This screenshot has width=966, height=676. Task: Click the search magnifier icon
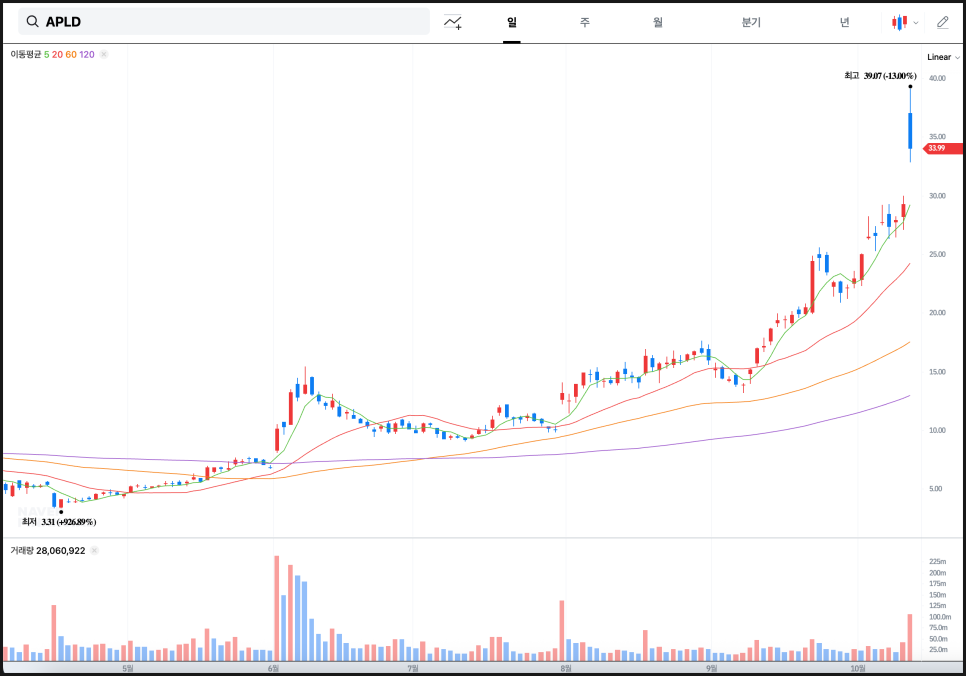[32, 21]
